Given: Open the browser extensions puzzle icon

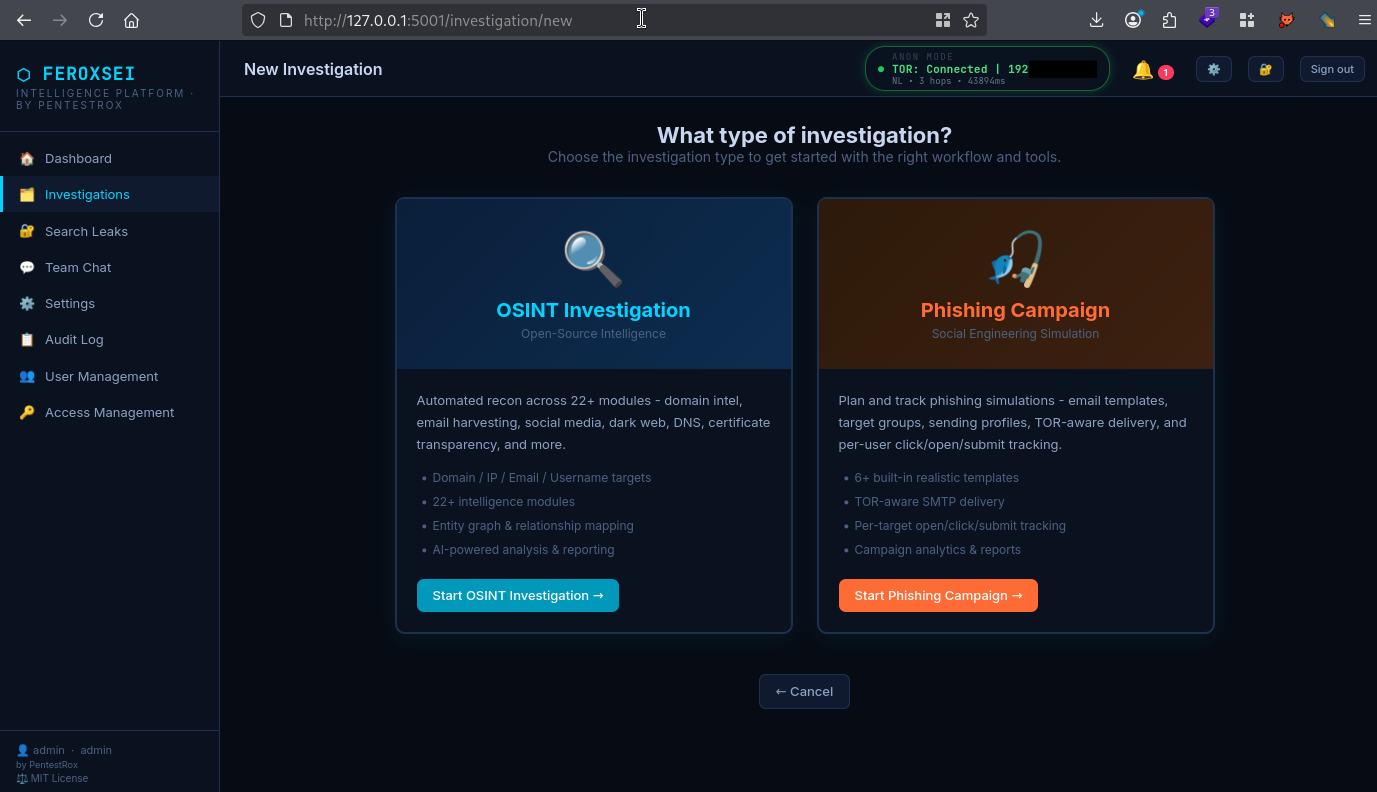Looking at the screenshot, I should (x=1170, y=20).
